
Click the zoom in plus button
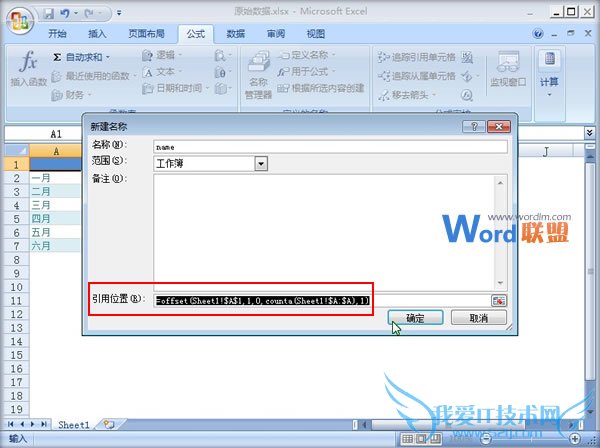[x=575, y=439]
